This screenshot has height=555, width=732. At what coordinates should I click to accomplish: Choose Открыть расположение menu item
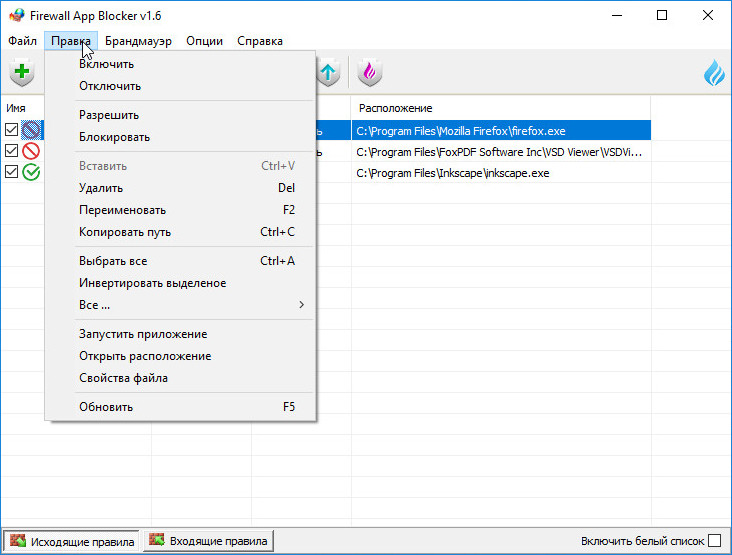tap(181, 356)
